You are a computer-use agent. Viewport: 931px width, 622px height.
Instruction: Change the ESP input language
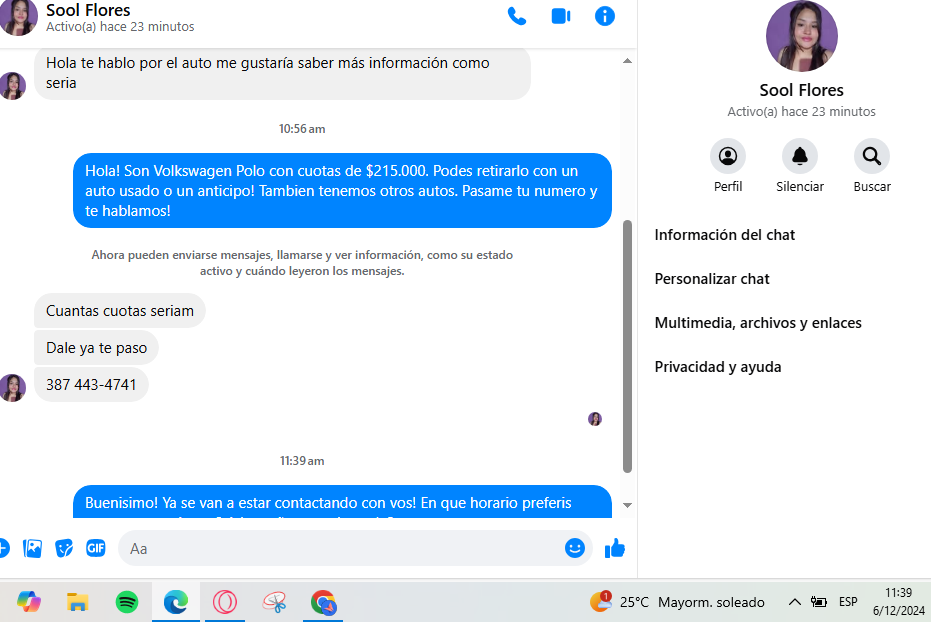[848, 602]
